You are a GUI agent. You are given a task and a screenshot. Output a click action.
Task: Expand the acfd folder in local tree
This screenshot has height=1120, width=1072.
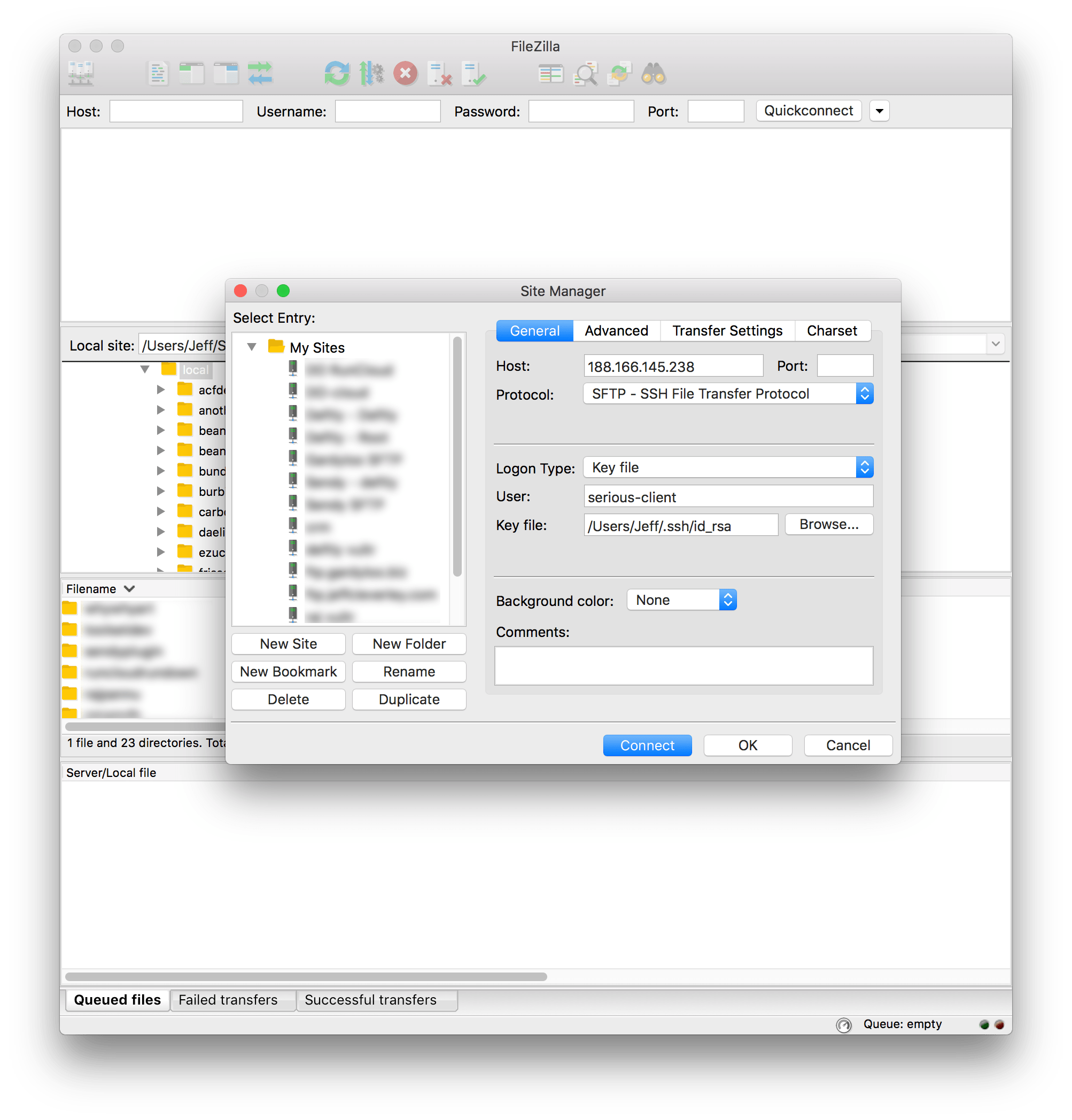[160, 390]
